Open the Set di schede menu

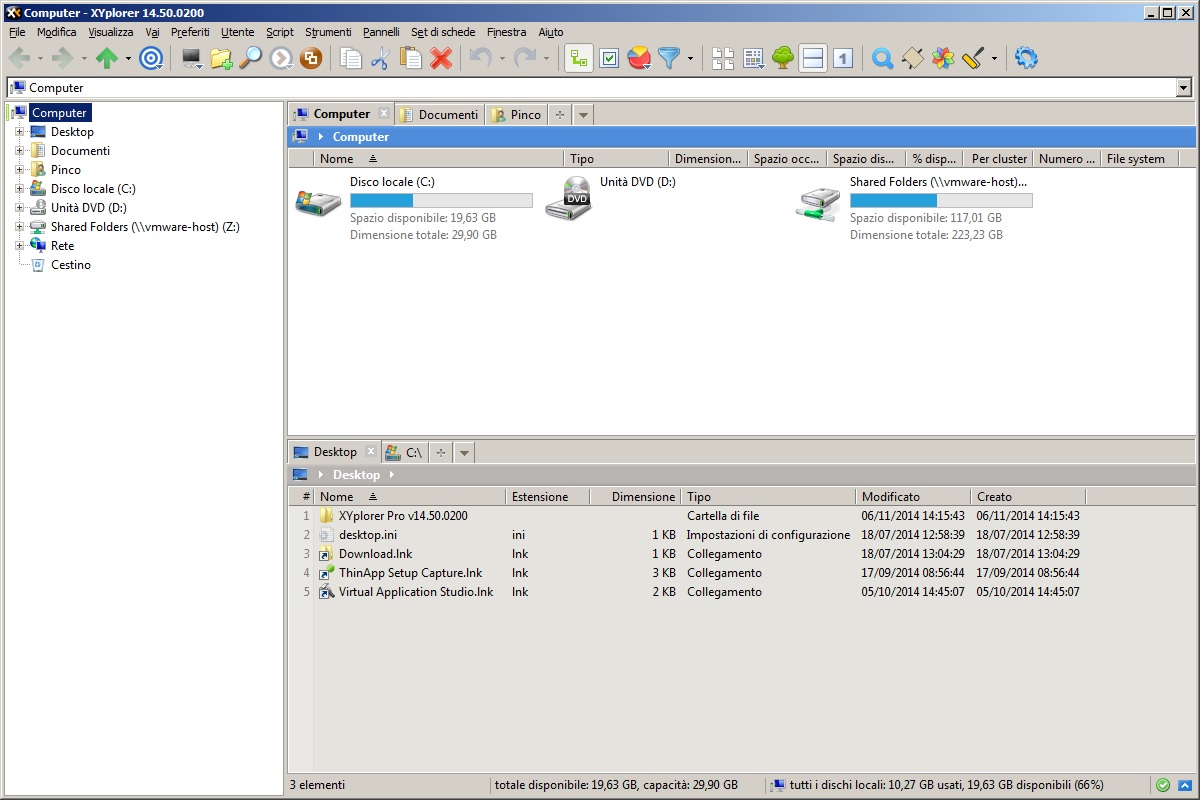click(443, 32)
